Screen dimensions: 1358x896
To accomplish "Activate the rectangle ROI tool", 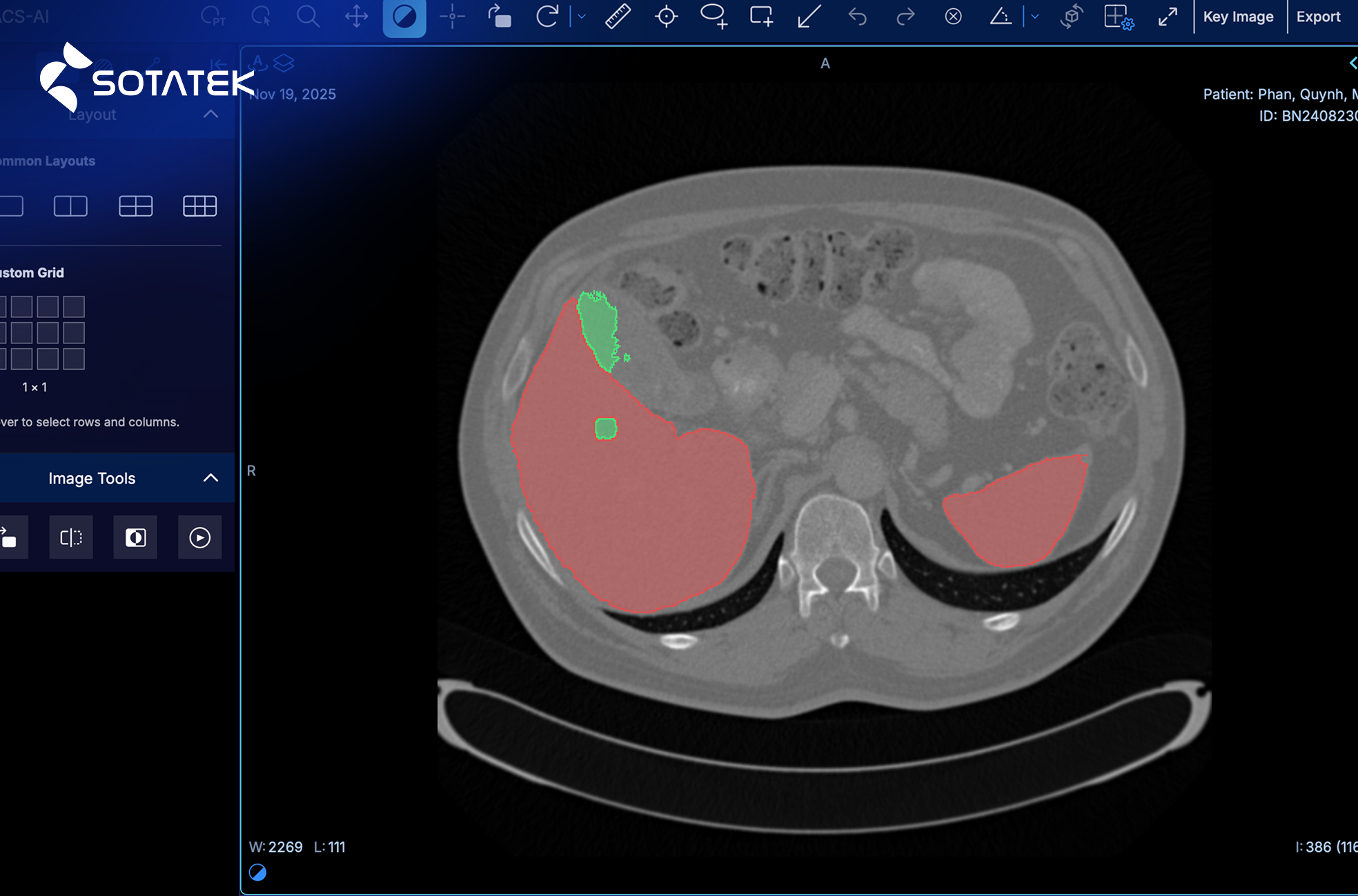I will (x=761, y=17).
